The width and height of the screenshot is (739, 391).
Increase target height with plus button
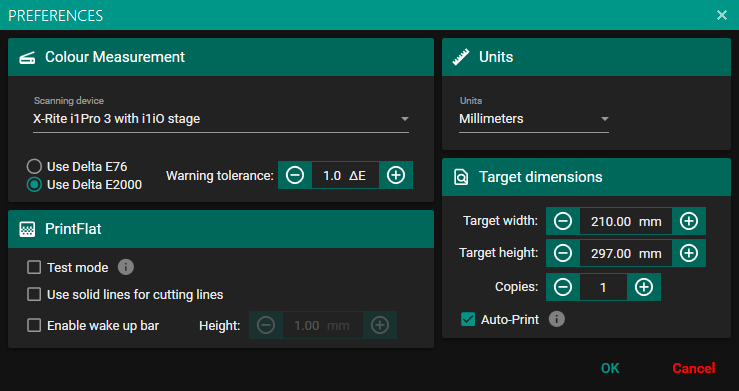(689, 253)
